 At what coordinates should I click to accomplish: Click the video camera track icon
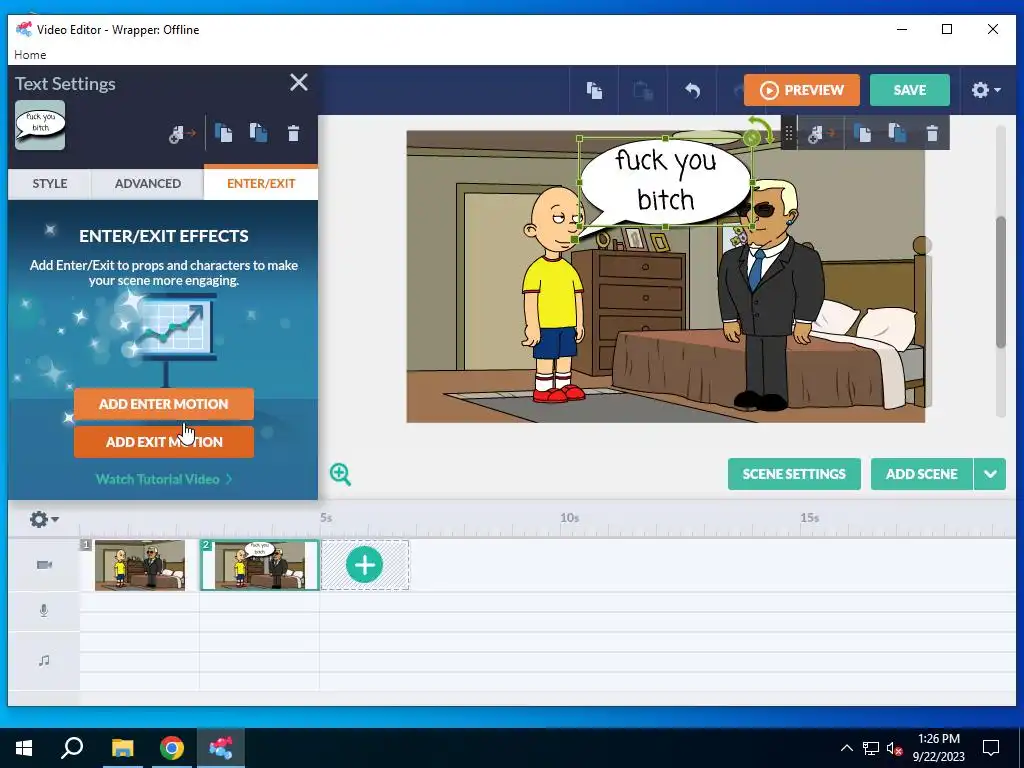coord(44,565)
